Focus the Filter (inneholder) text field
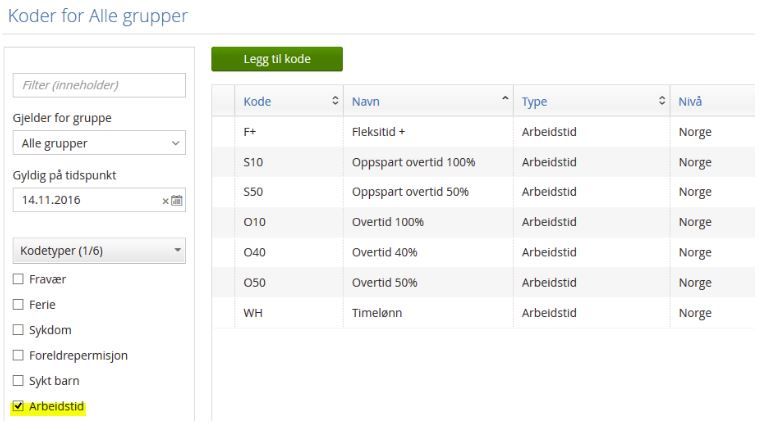Viewport: 763px width, 430px height. [99, 85]
